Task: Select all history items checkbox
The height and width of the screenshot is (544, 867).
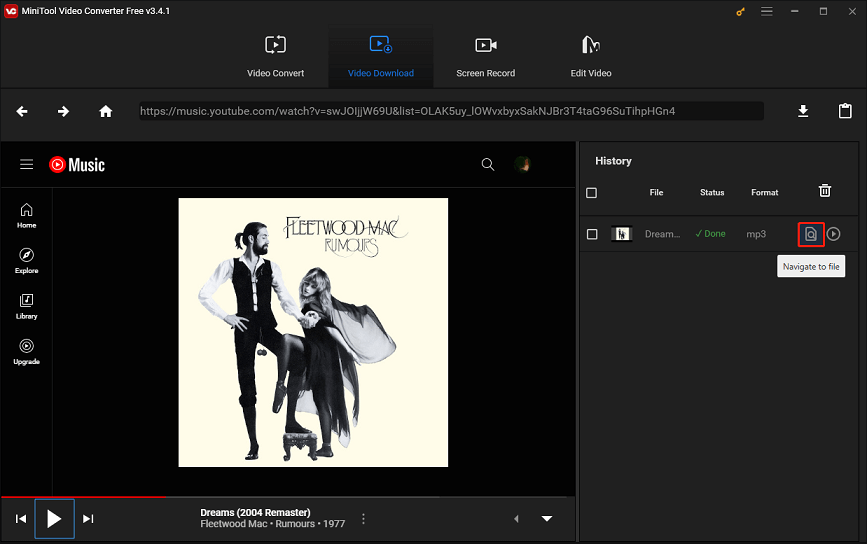Action: [x=592, y=193]
